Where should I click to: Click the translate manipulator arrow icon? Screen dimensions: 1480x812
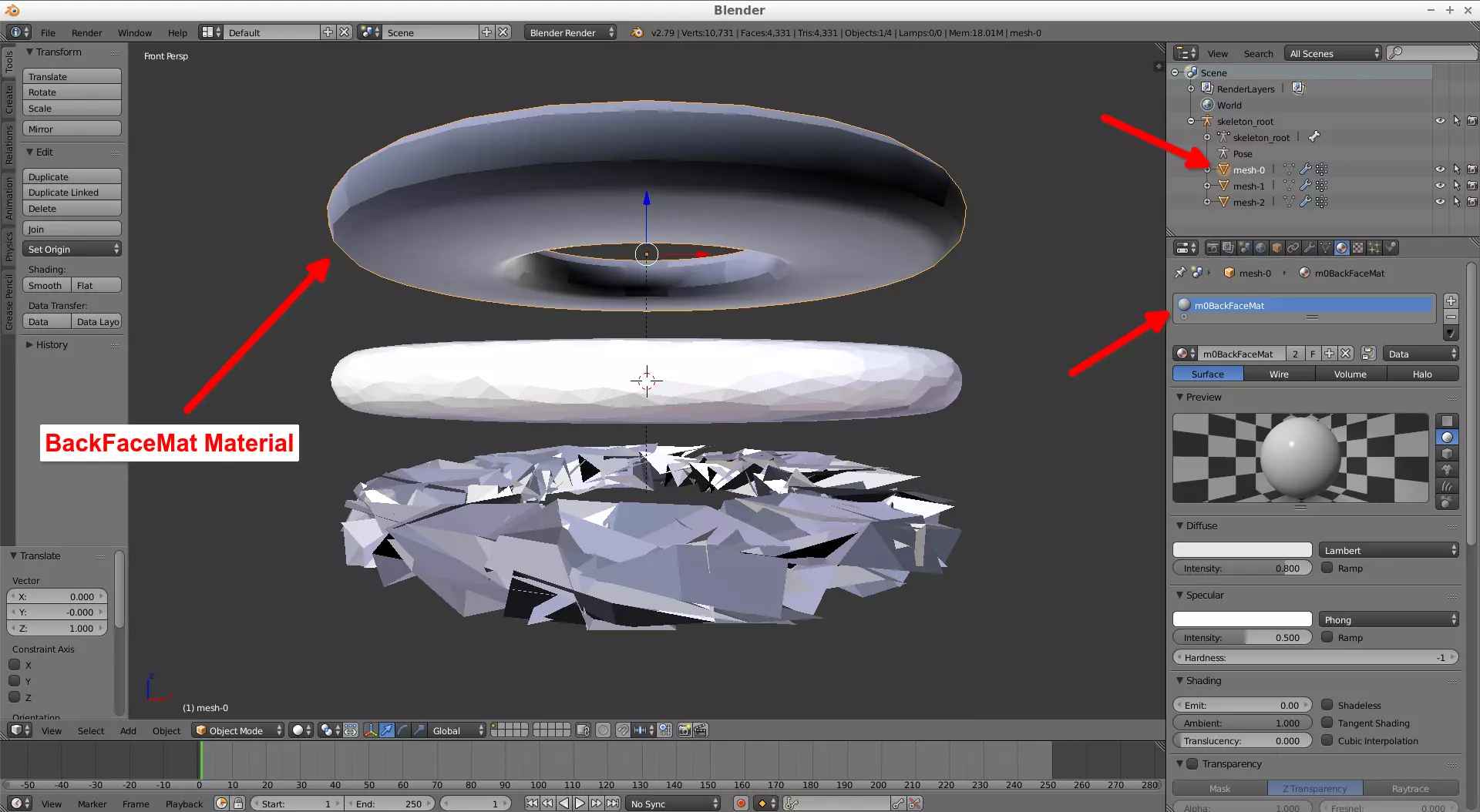pyautogui.click(x=387, y=730)
